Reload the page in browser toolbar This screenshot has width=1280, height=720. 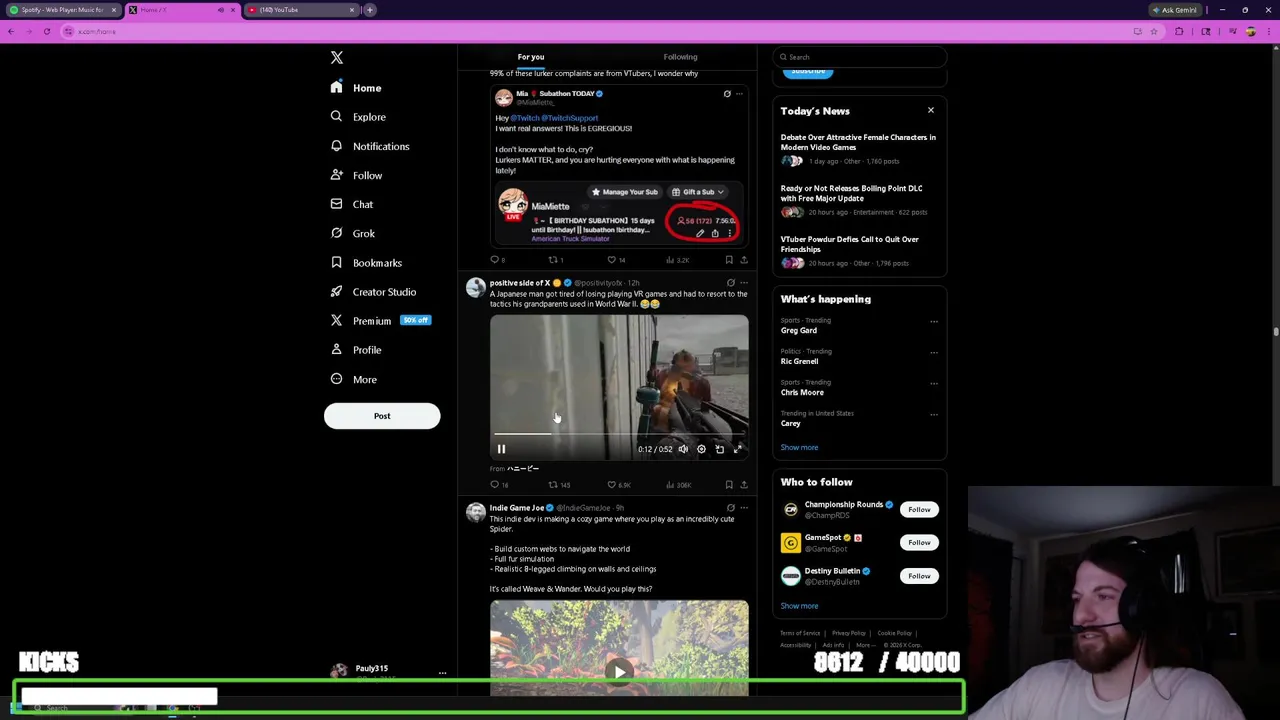point(47,32)
